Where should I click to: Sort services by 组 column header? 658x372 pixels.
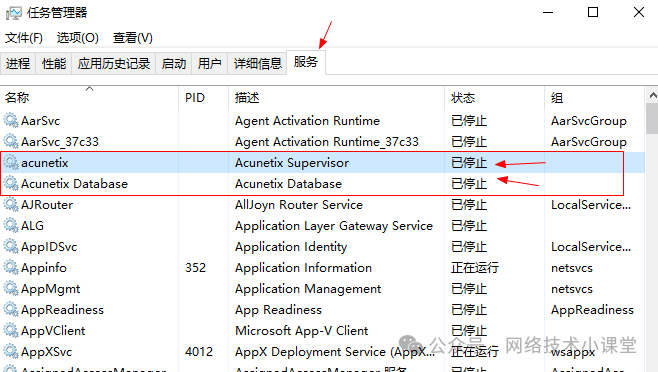pyautogui.click(x=594, y=97)
